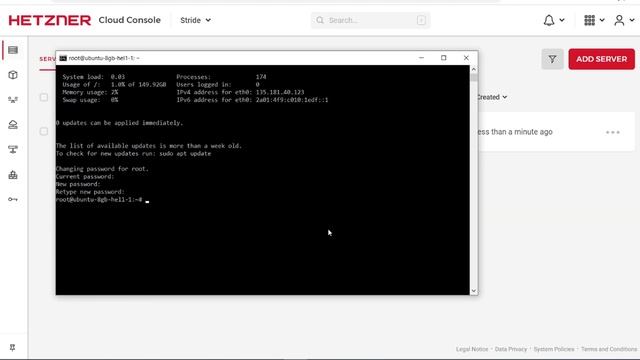This screenshot has height=360, width=640.
Task: Click the filter funnel button
Action: [552, 59]
